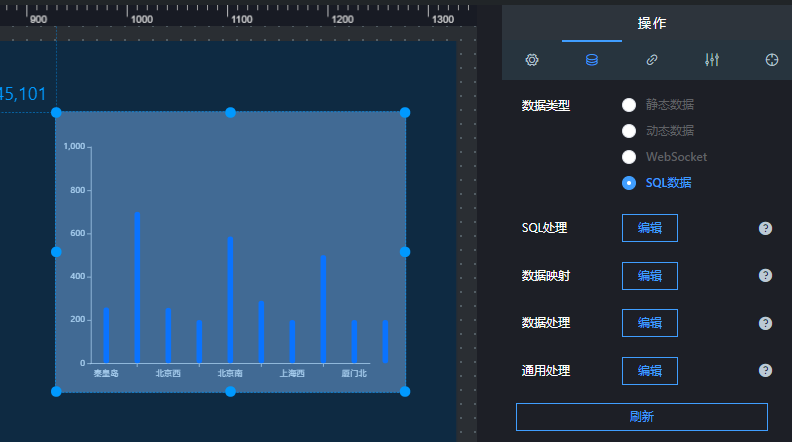Viewport: 792px width, 442px height.
Task: Select 动态数据 radio option
Action: pos(629,131)
